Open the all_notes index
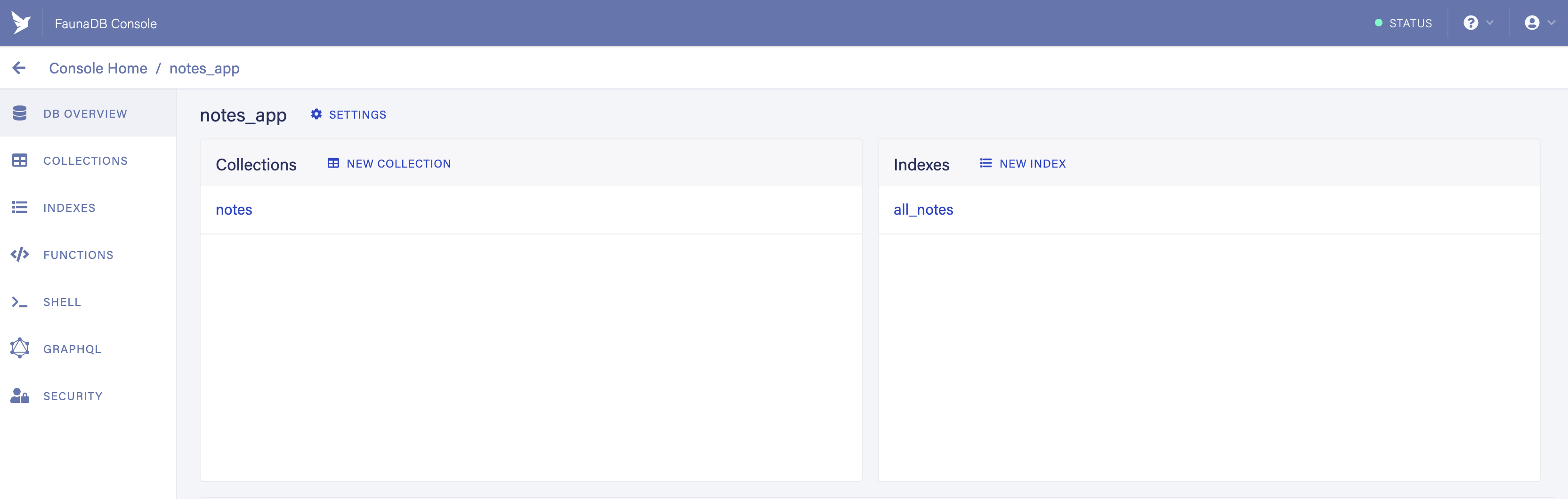 923,209
